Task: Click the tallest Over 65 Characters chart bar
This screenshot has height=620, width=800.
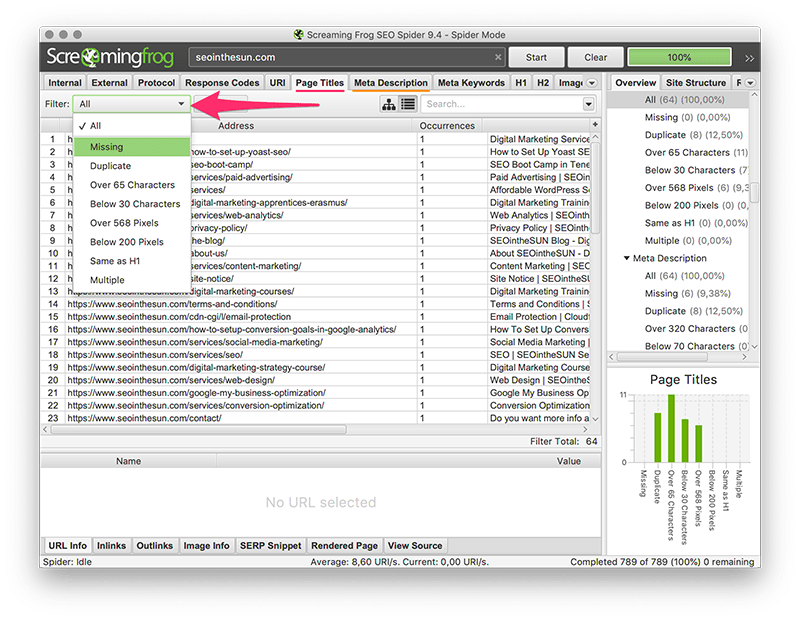Action: click(x=671, y=428)
